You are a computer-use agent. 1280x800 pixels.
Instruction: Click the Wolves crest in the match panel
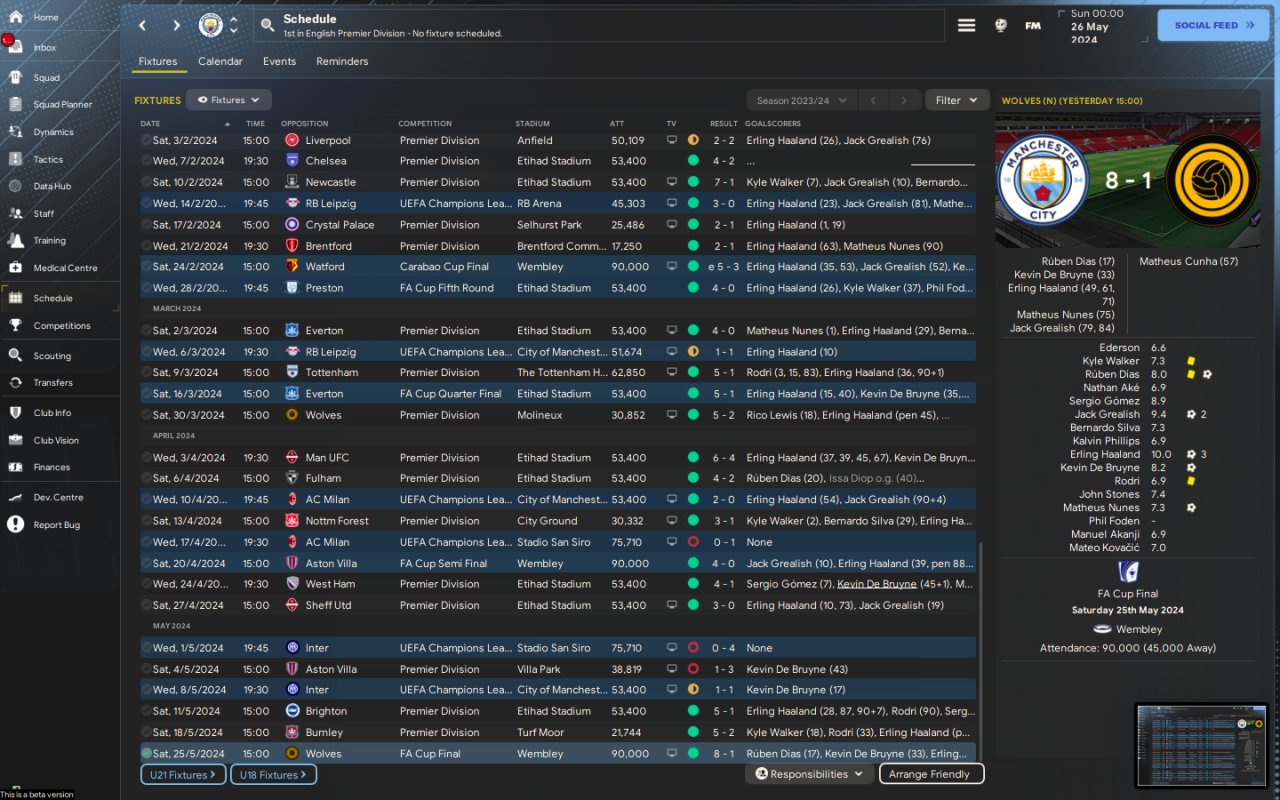click(x=1213, y=181)
